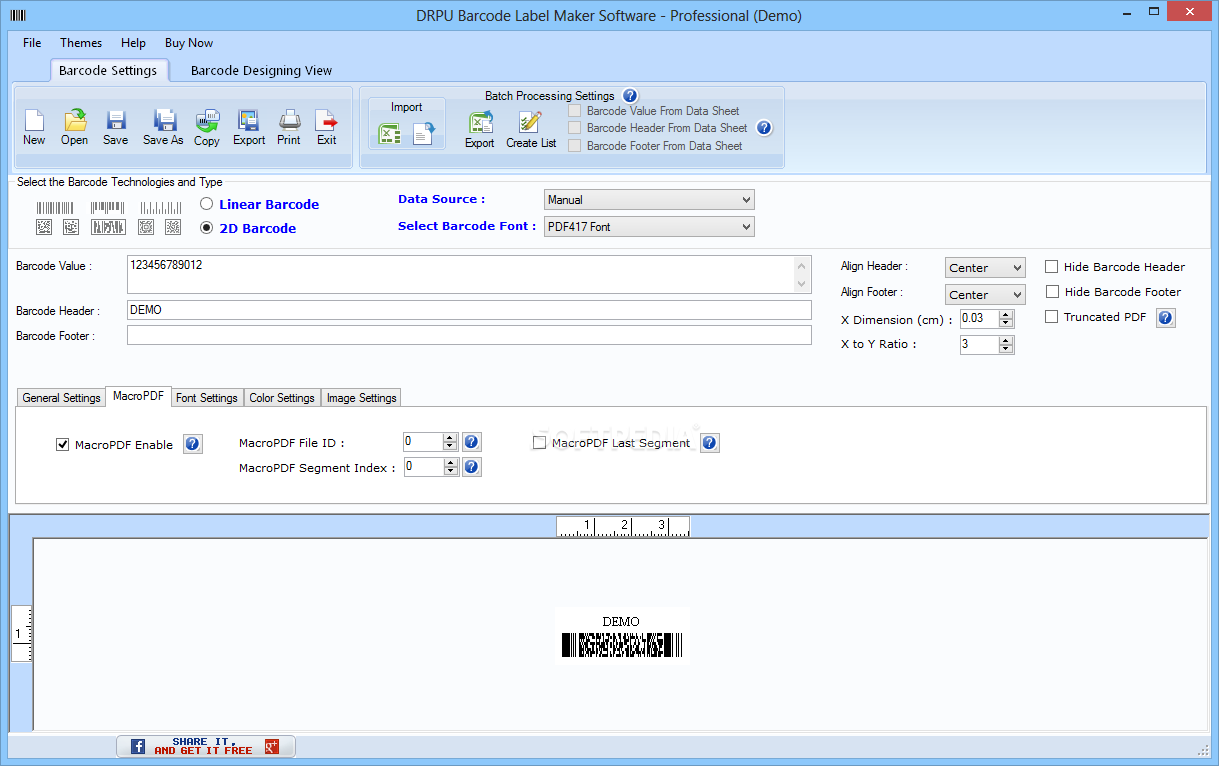This screenshot has width=1219, height=766.
Task: Click the empty Barcode Footer field
Action: click(469, 335)
